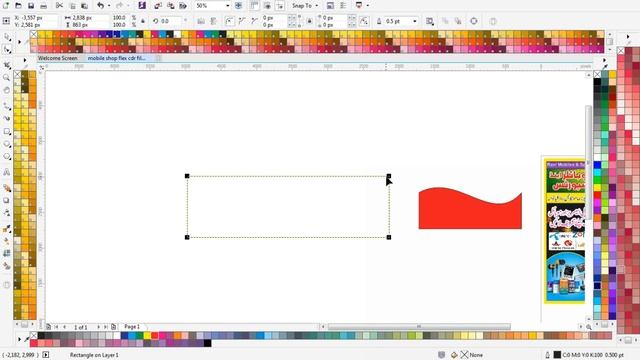The width and height of the screenshot is (640, 360).
Task: Copy selection with the Copy icon
Action: pyautogui.click(x=72, y=6)
